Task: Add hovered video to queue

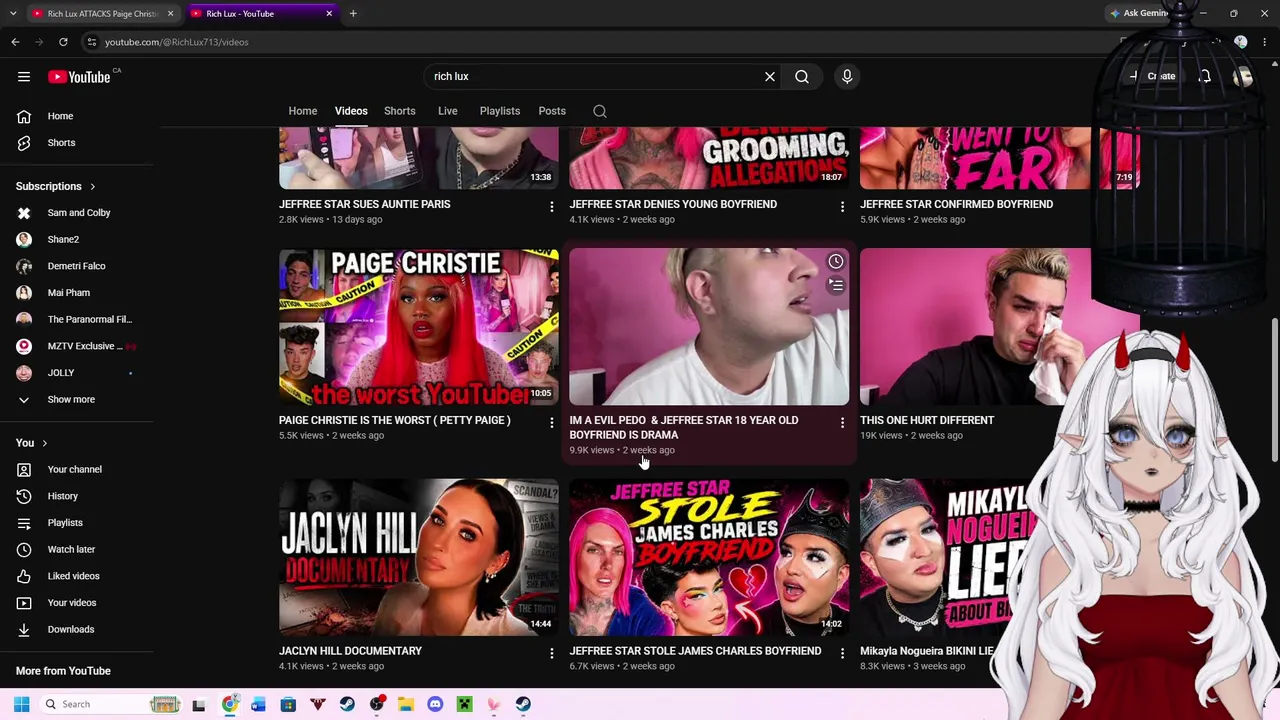Action: 836,286
